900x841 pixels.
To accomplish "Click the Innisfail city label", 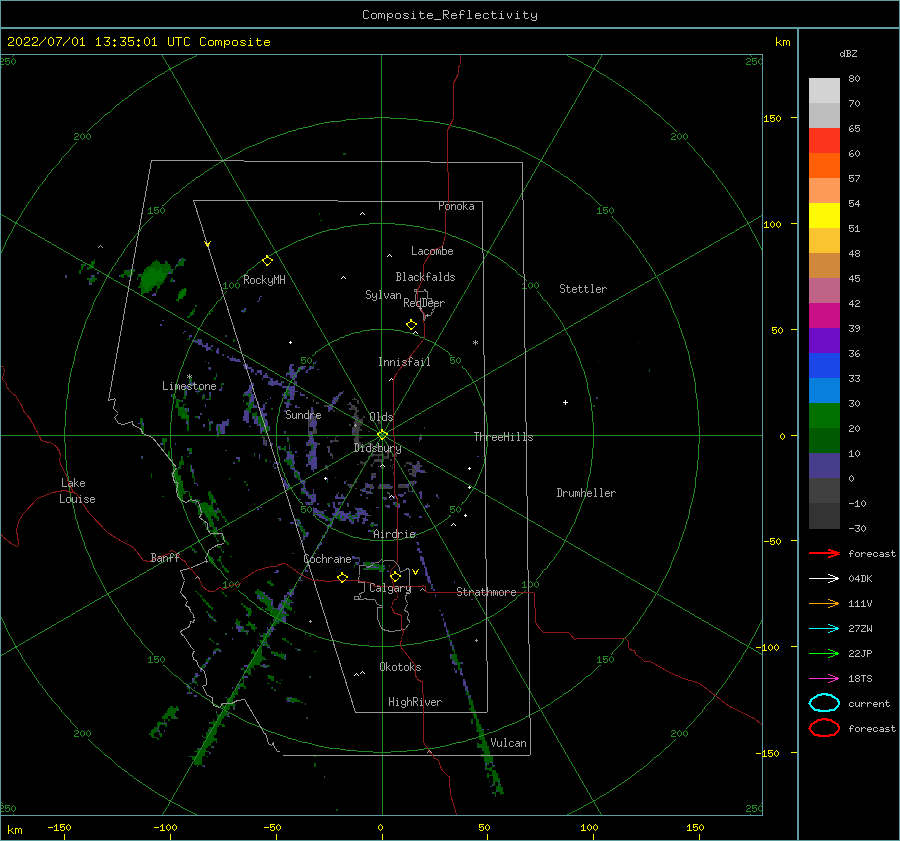I will pyautogui.click(x=404, y=362).
